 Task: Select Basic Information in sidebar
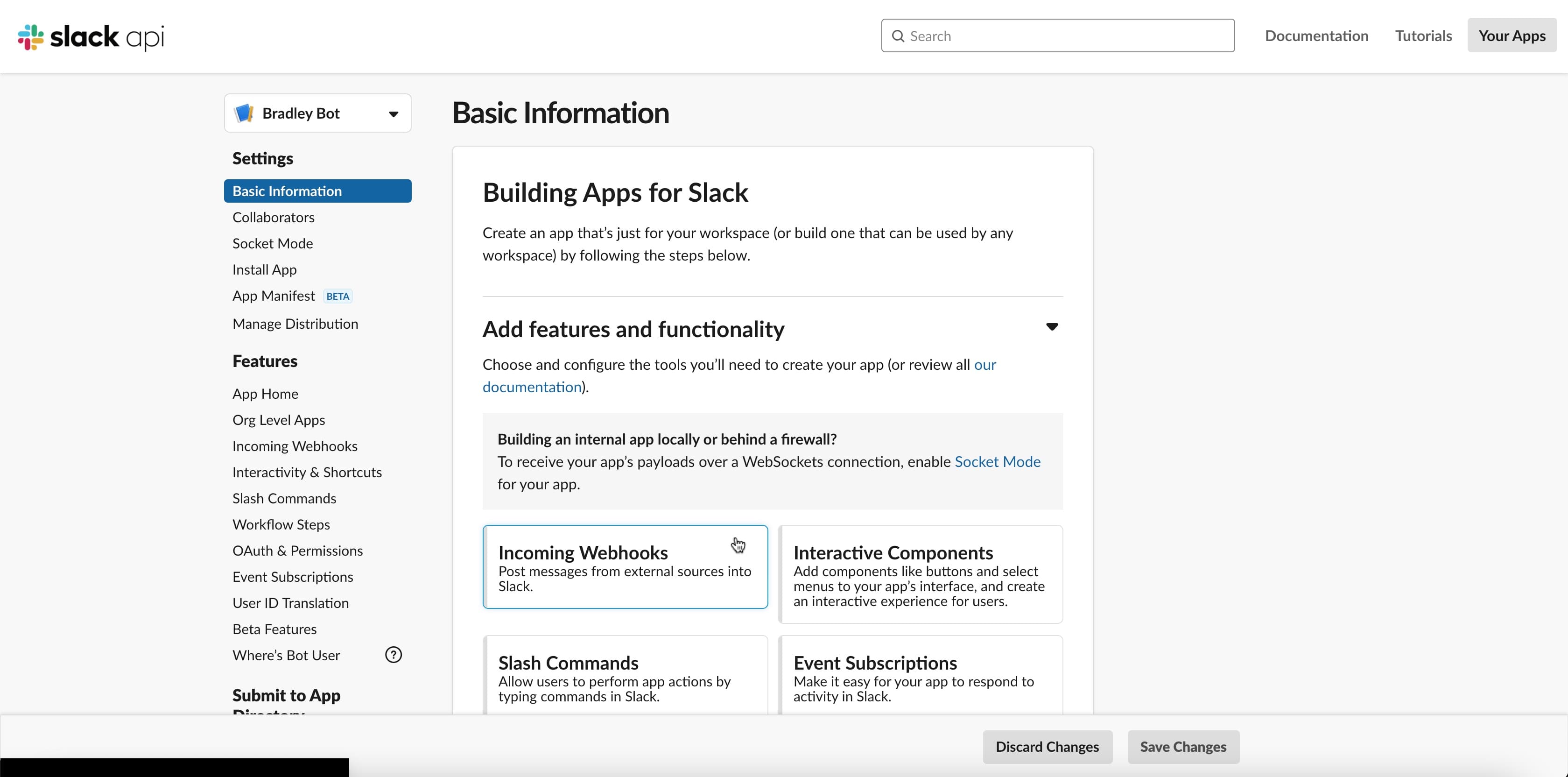[x=318, y=191]
